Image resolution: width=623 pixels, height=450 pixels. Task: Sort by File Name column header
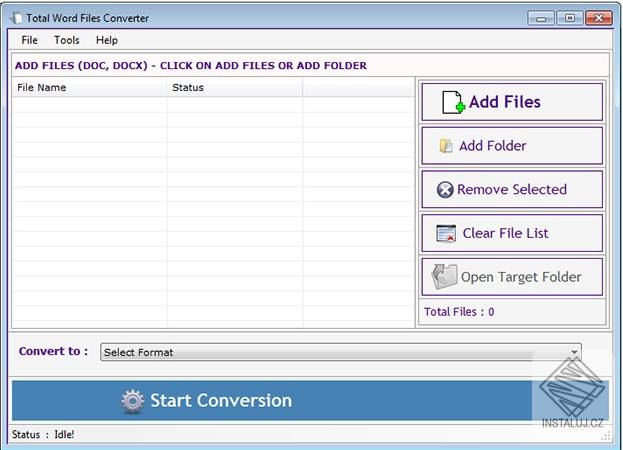click(x=89, y=87)
